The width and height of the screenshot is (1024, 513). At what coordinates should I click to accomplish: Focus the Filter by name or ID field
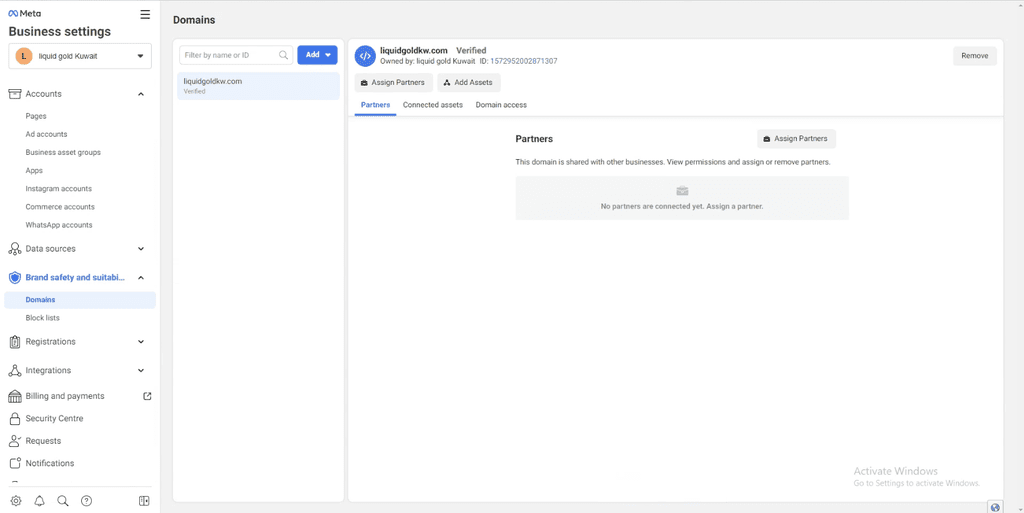point(236,55)
